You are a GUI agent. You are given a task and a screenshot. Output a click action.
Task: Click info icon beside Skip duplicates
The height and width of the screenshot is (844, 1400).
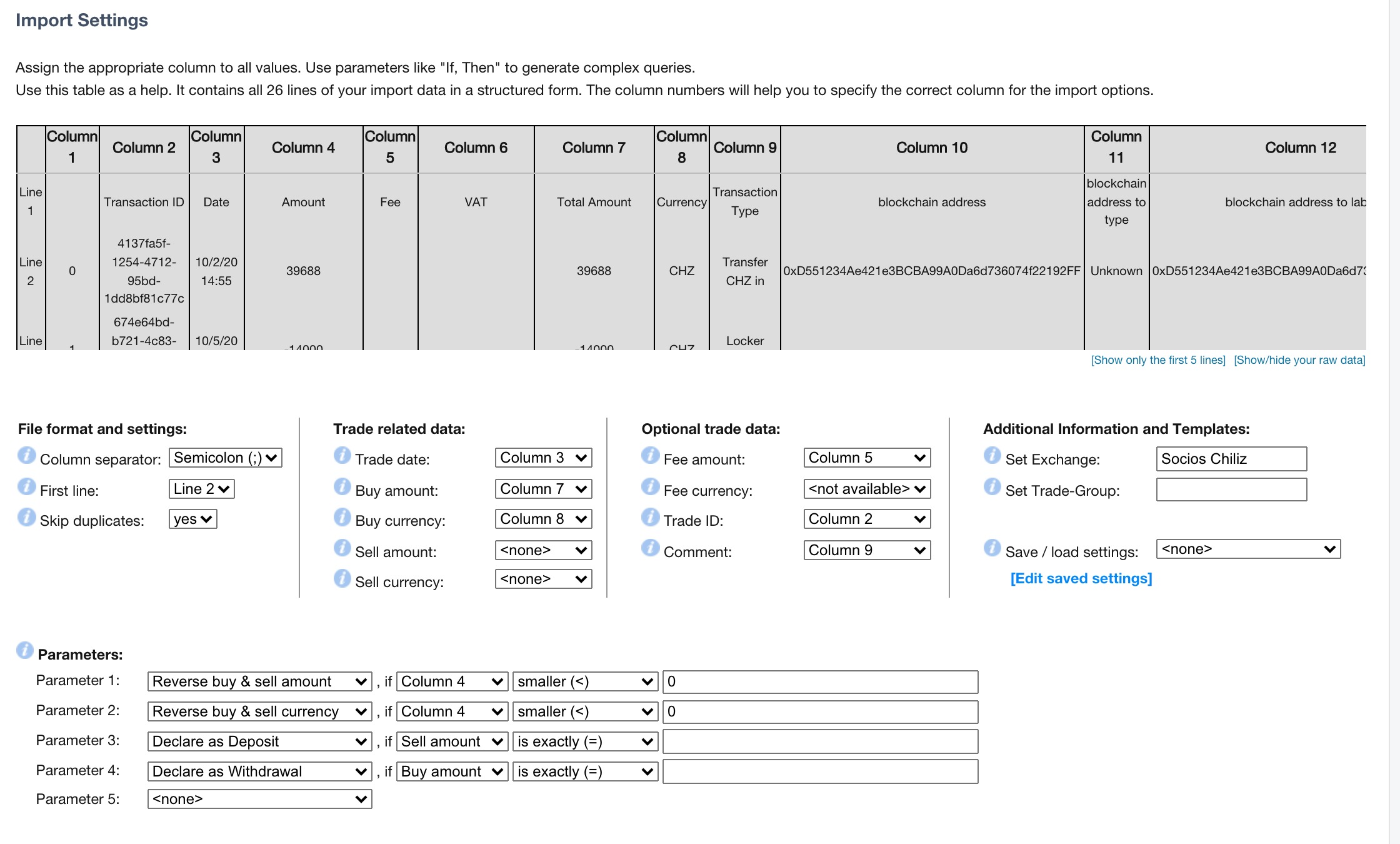[x=26, y=517]
